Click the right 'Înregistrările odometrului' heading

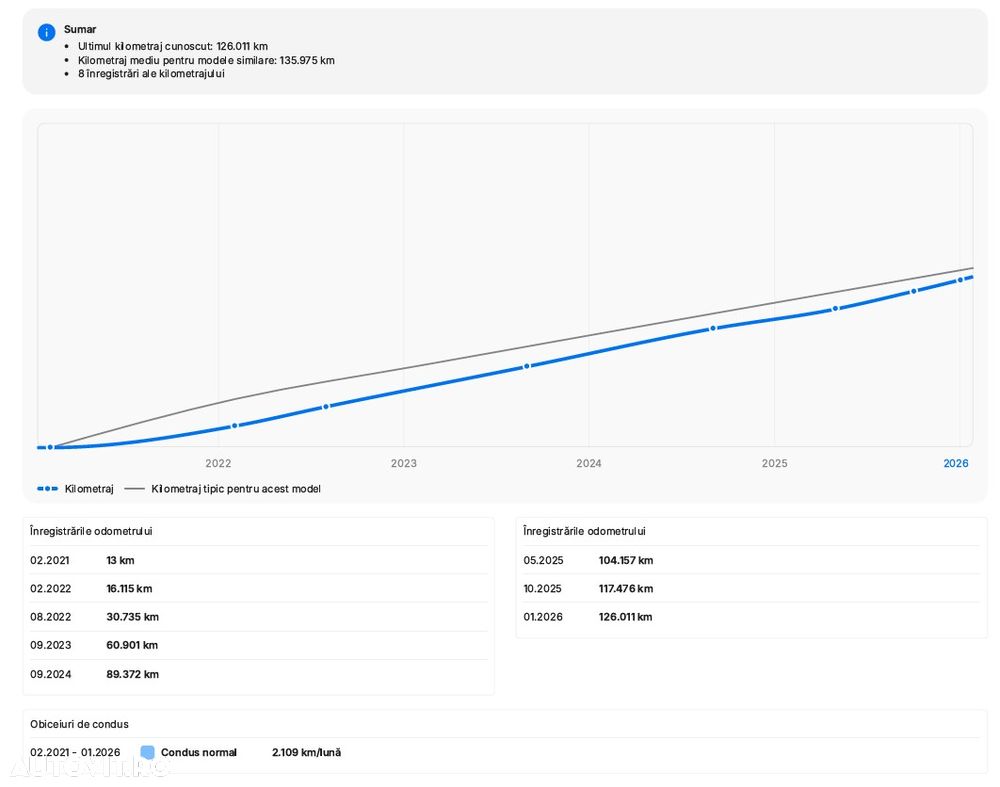click(584, 531)
